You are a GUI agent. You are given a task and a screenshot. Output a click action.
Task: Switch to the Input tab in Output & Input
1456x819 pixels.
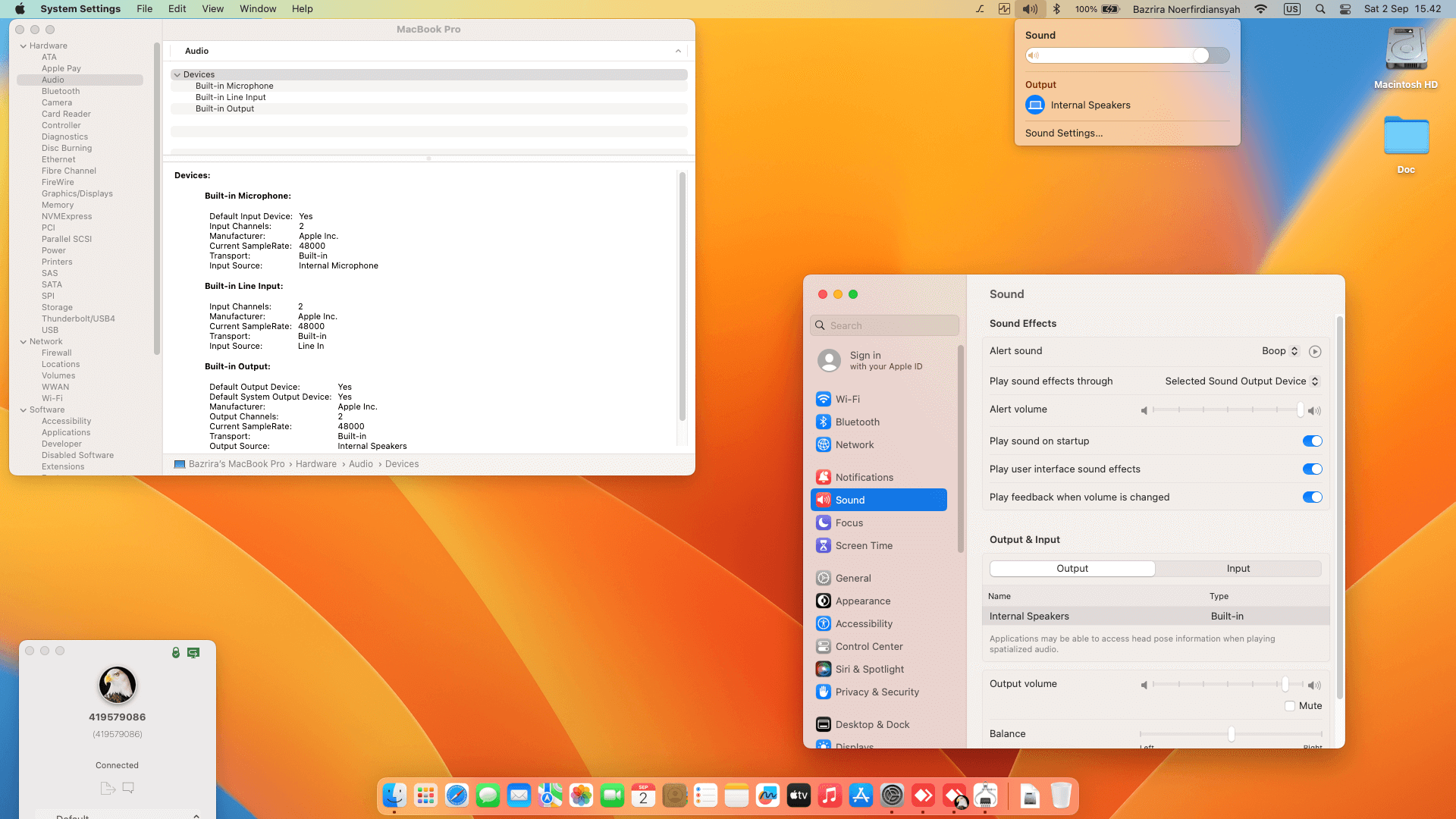pos(1238,569)
